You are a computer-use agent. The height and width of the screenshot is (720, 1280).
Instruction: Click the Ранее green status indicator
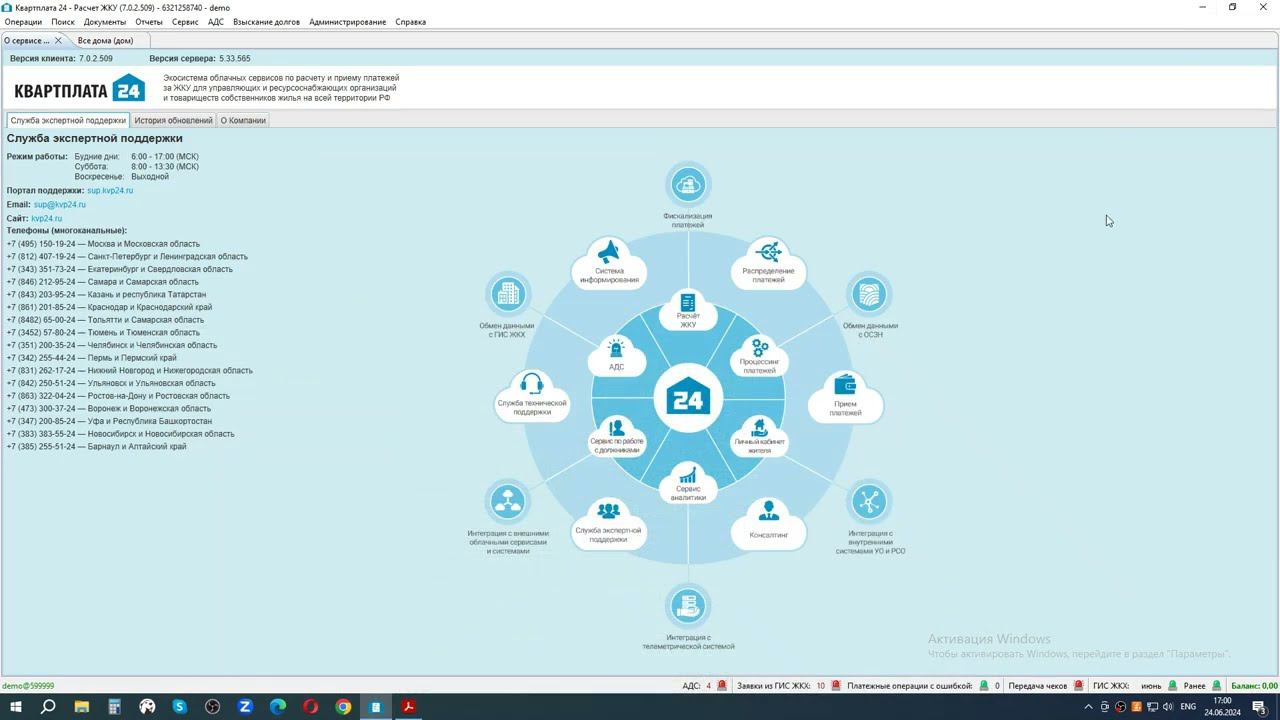click(1217, 686)
